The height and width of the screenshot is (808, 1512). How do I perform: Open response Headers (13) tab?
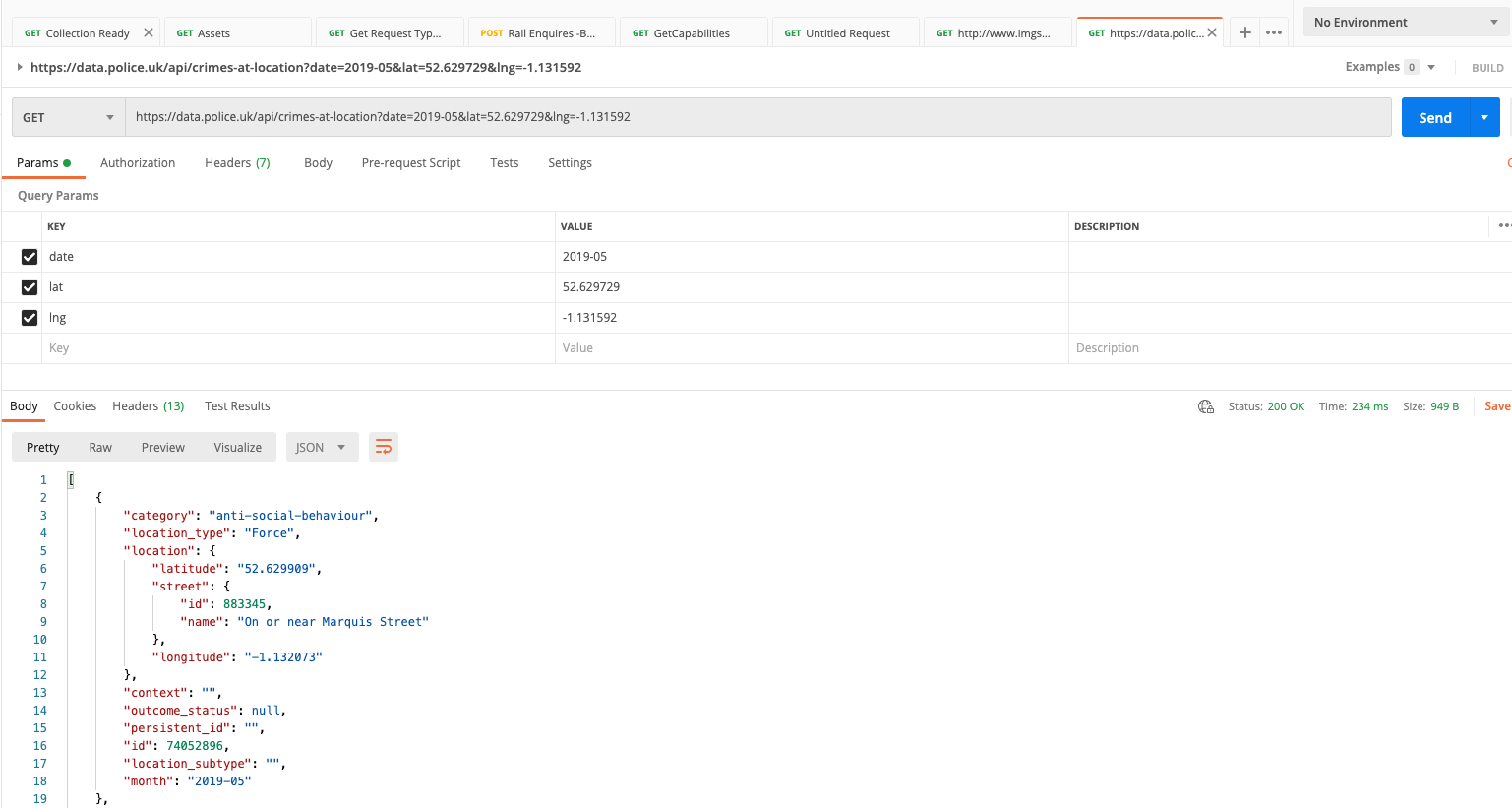click(149, 406)
